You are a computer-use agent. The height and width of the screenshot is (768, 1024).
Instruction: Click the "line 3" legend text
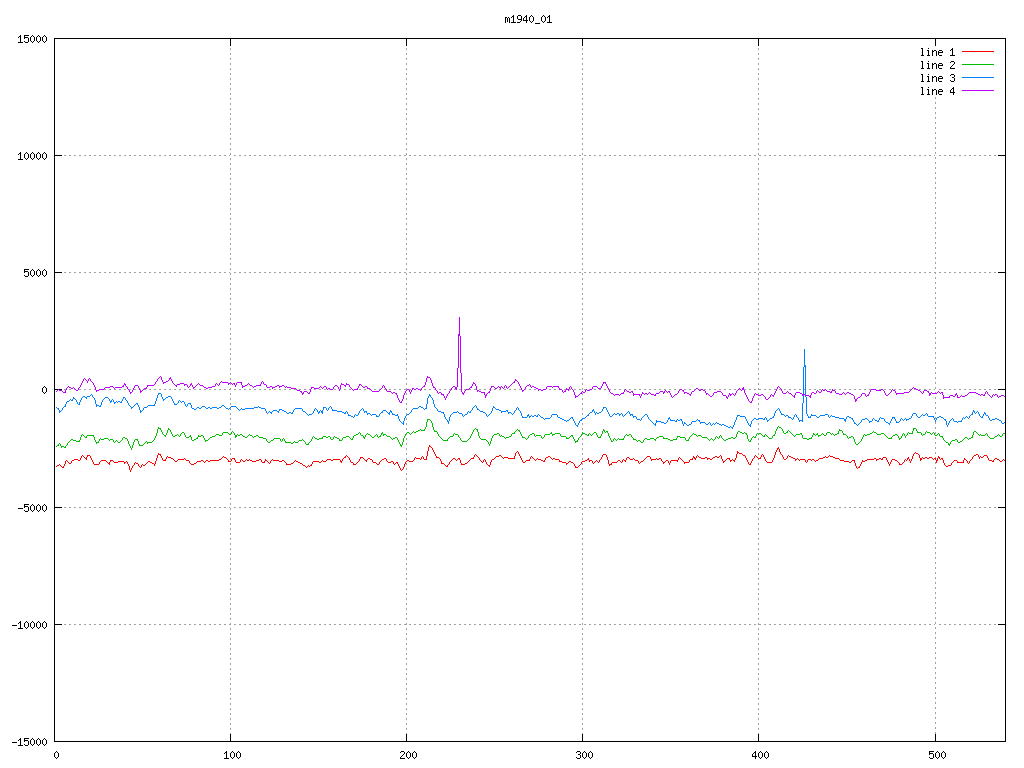click(937, 78)
